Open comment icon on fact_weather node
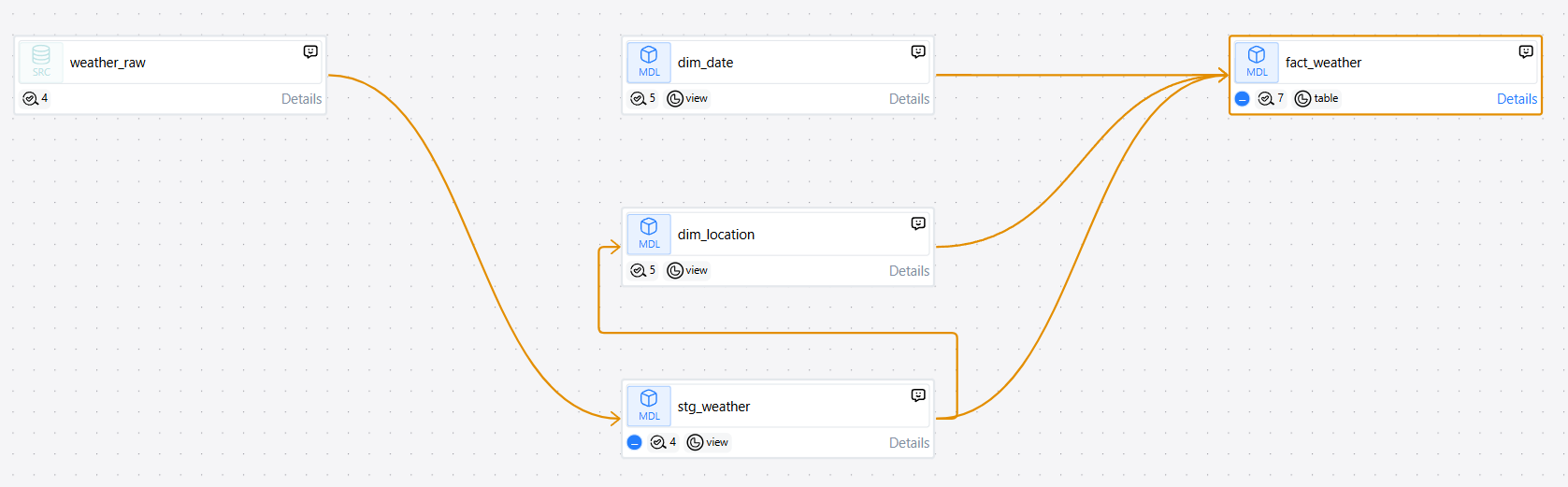1568x487 pixels. (1526, 51)
